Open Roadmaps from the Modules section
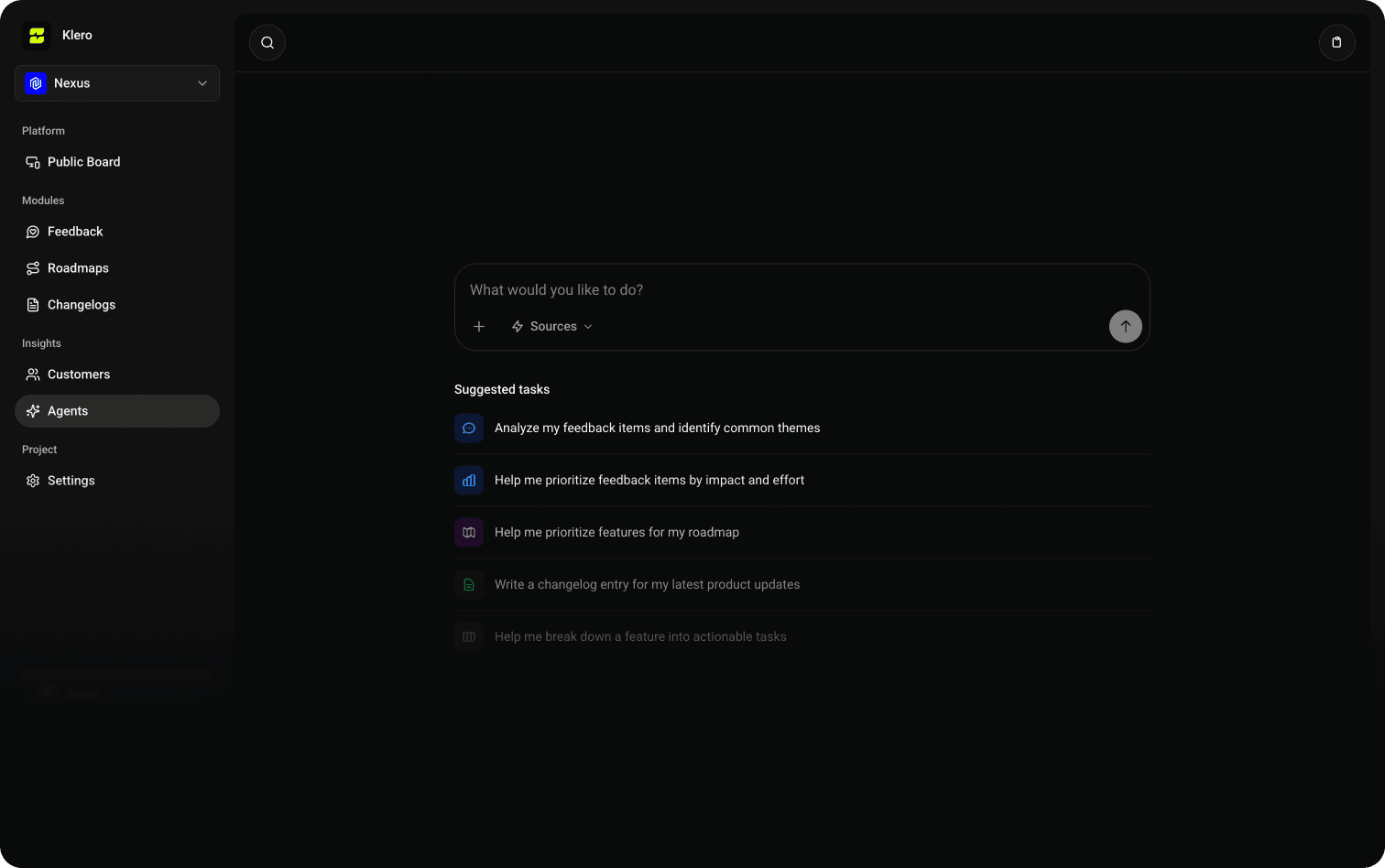This screenshot has width=1385, height=868. [32, 267]
